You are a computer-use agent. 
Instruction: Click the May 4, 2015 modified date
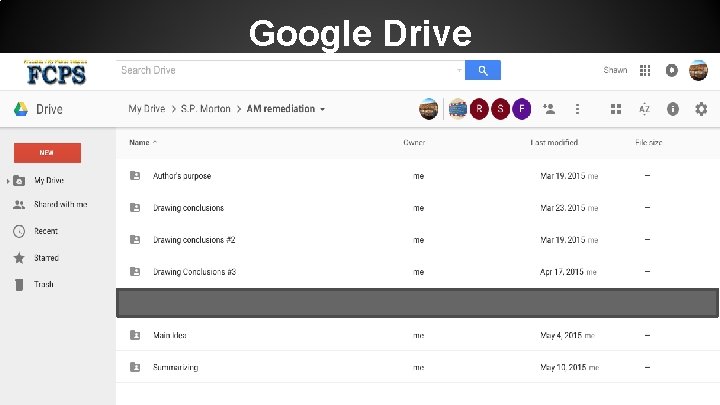(561, 335)
